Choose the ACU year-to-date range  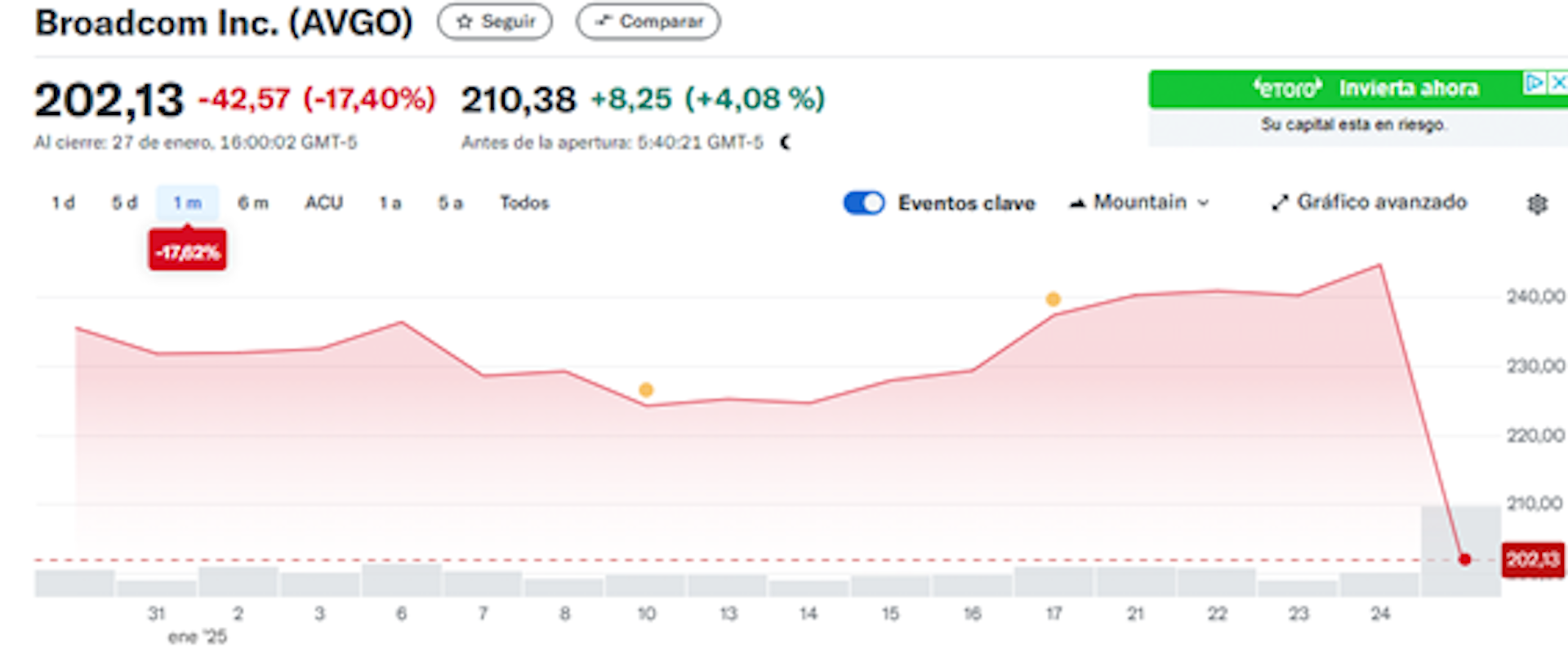323,203
